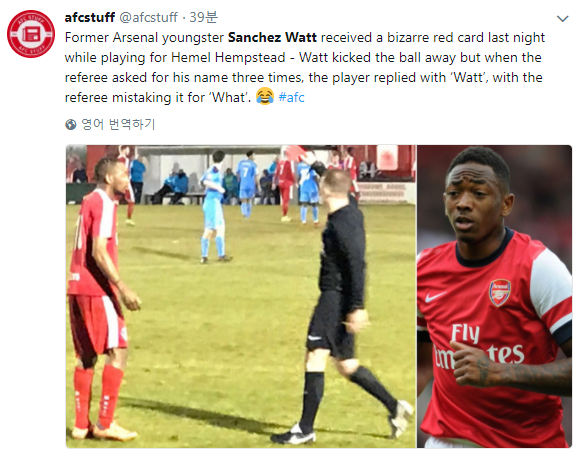Open the afcstuff red profile avatar
Screen dimensions: 583x456
pyautogui.click(x=31, y=34)
